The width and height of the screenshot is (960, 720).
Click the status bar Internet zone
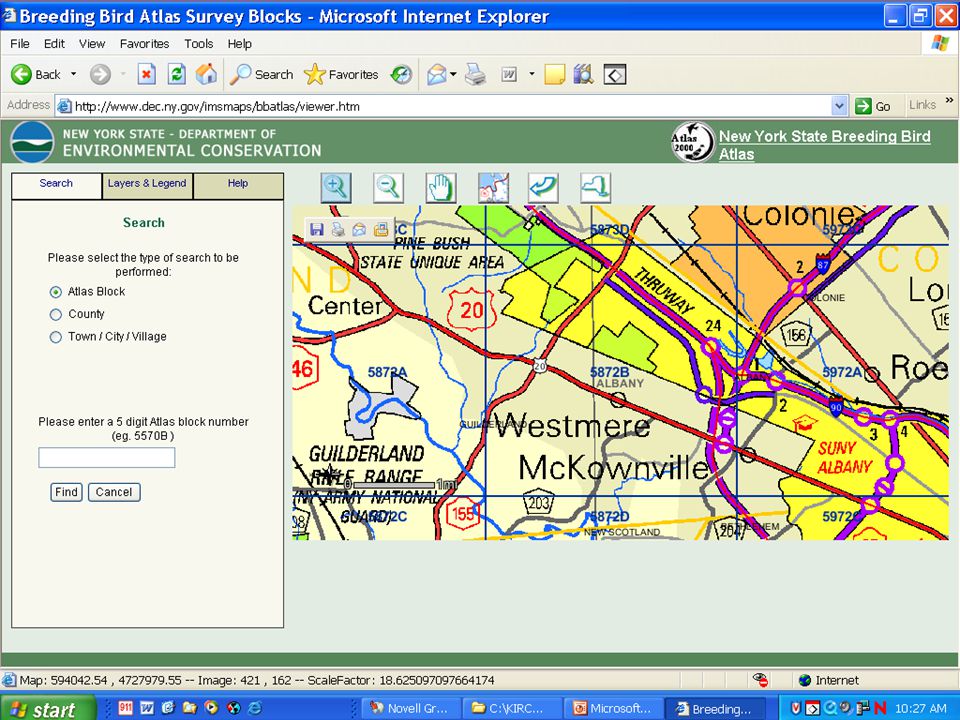(x=828, y=680)
